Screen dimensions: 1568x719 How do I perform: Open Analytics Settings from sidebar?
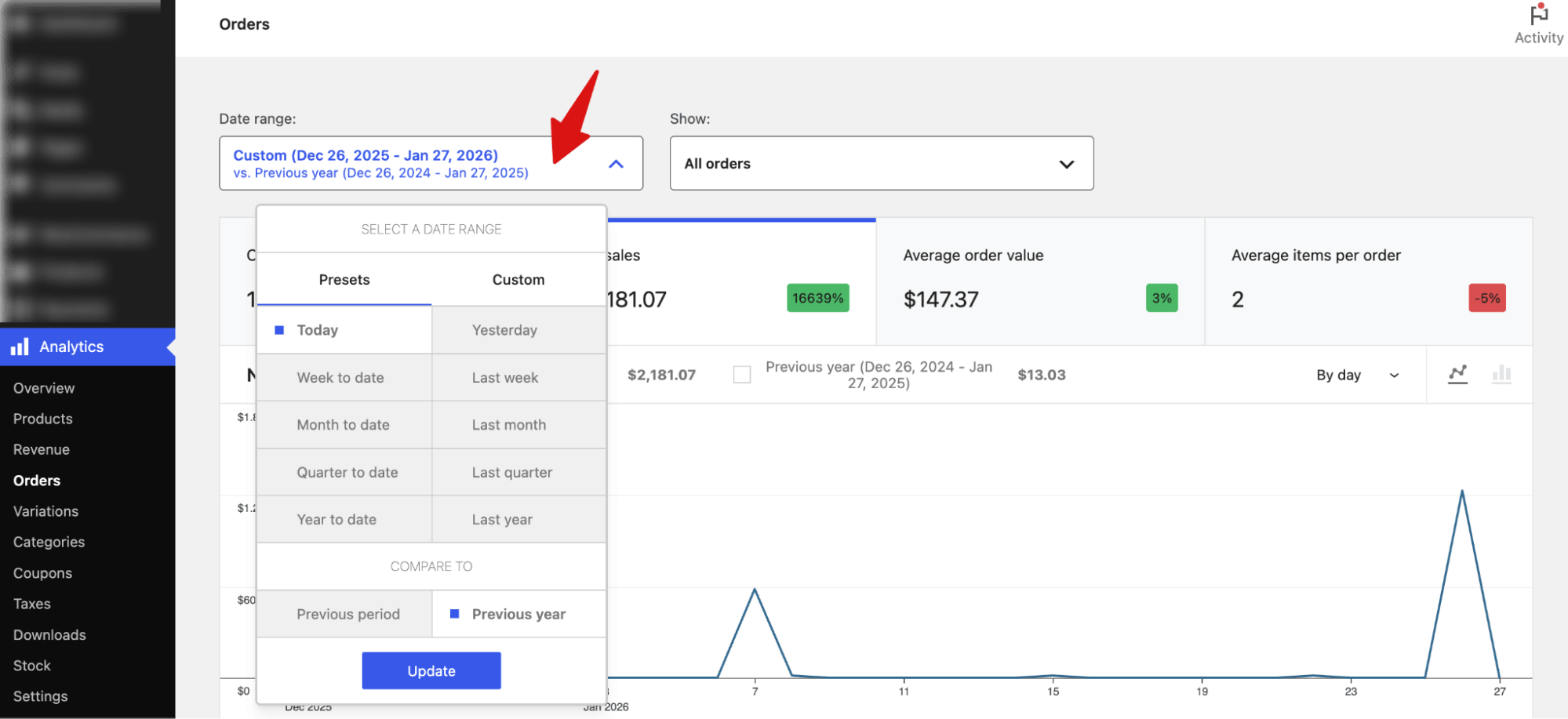[x=40, y=695]
